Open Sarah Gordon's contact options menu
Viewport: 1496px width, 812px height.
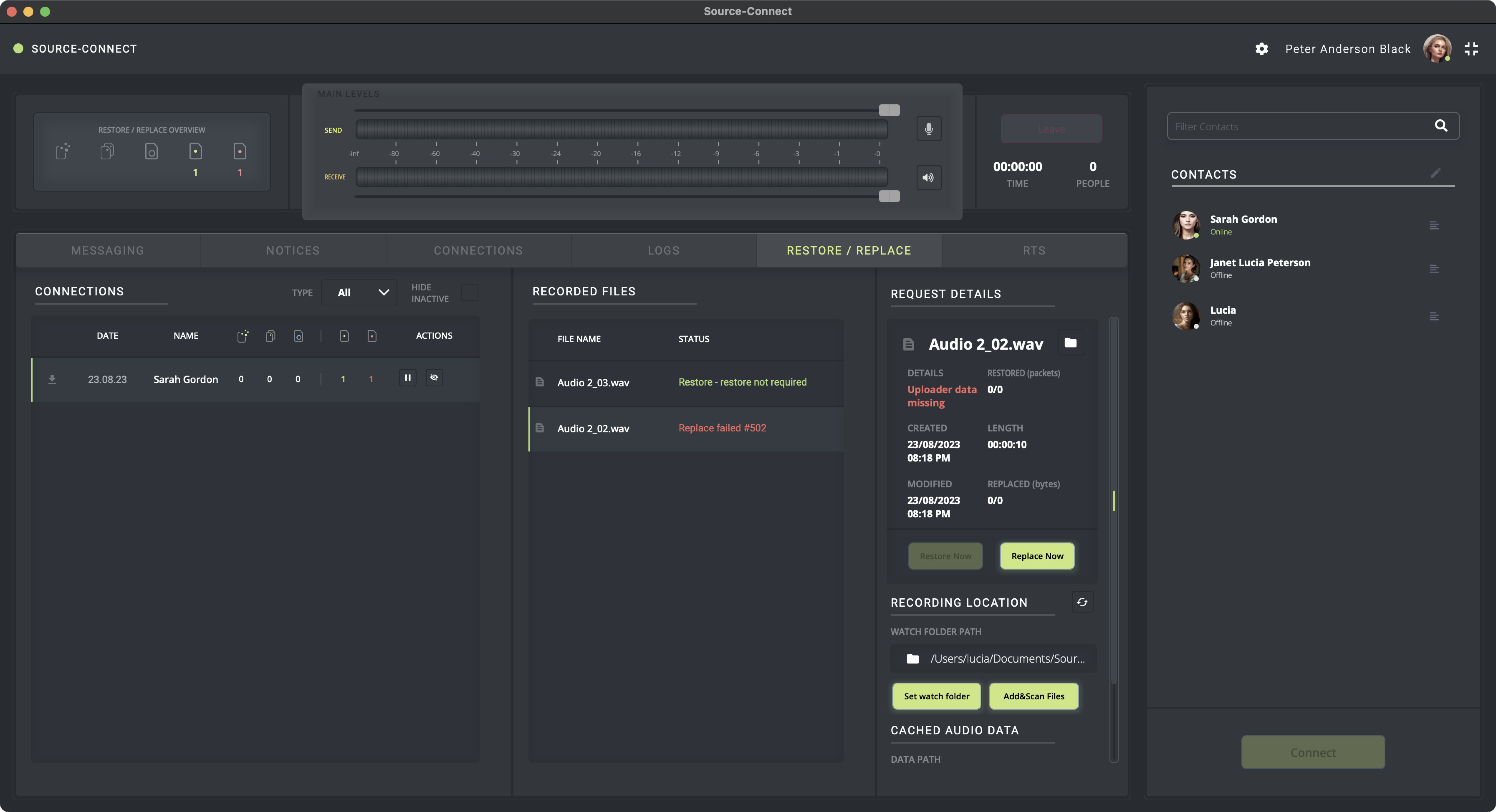[x=1434, y=225]
